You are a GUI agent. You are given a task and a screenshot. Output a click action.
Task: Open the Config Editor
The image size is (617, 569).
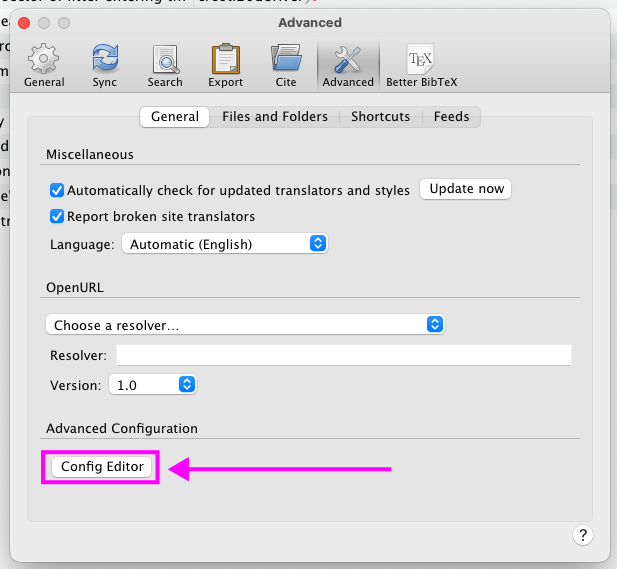pos(103,467)
